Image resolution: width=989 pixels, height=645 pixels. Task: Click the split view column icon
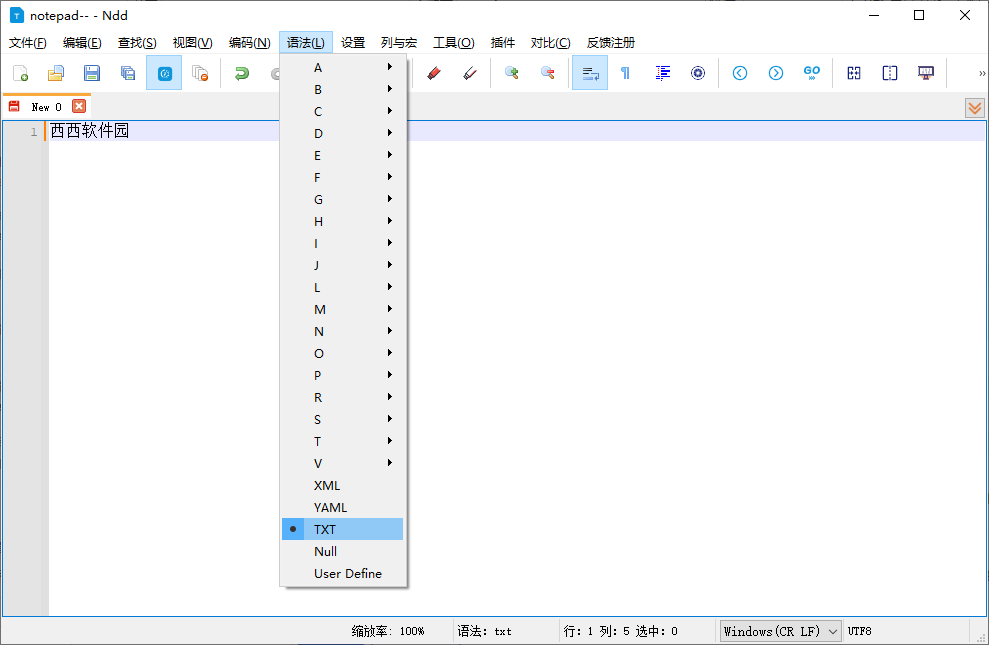890,73
